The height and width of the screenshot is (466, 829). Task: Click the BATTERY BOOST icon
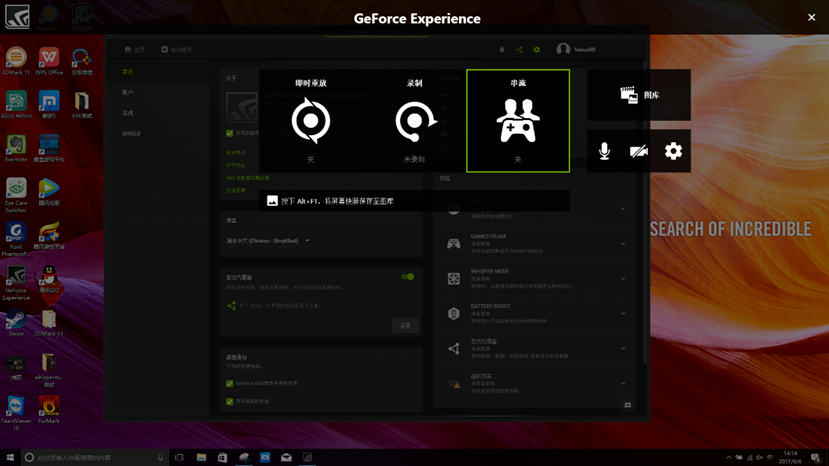pos(454,314)
